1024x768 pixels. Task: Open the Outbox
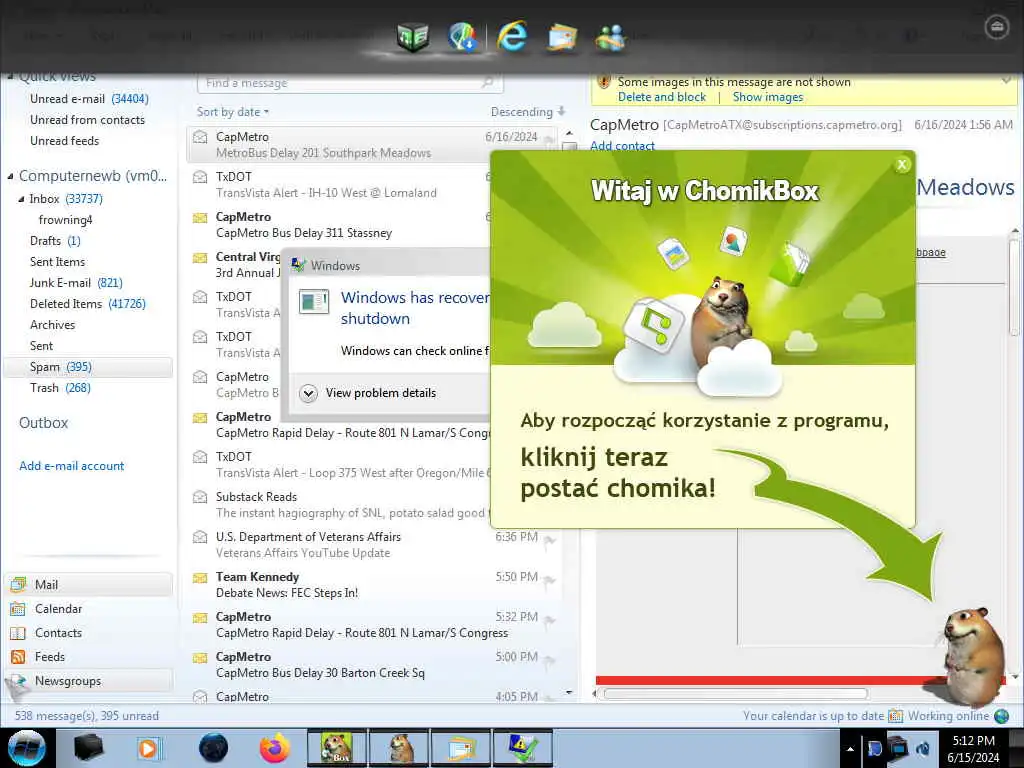(43, 423)
